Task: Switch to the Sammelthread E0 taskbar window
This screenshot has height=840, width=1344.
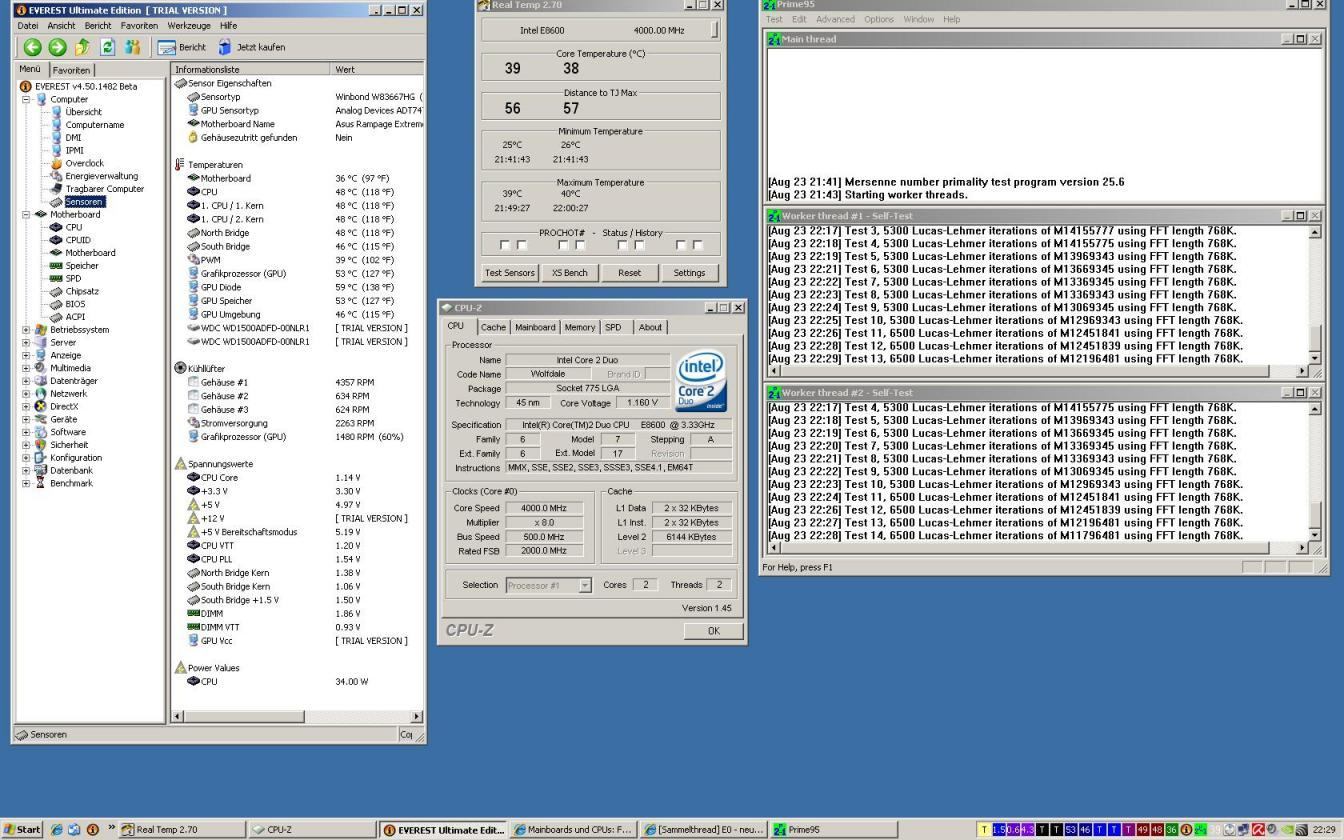Action: 704,829
